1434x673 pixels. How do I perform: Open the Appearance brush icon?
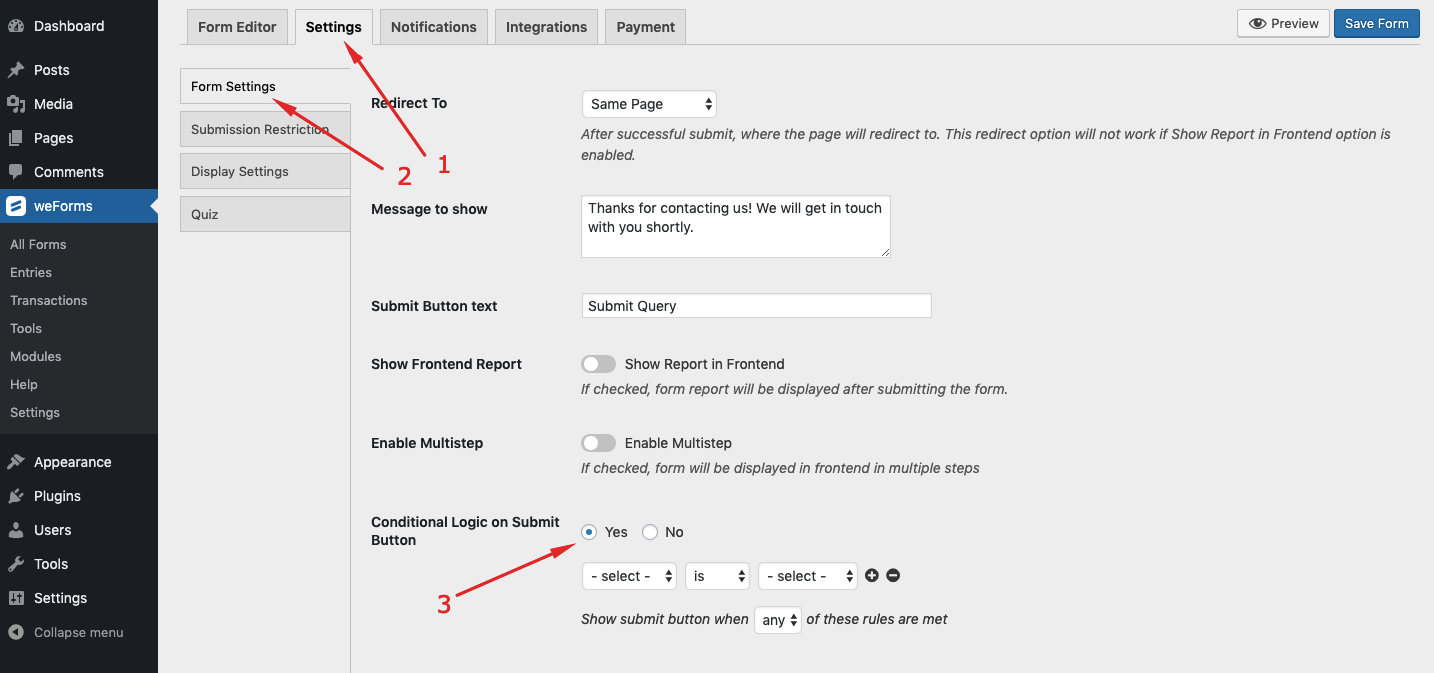17,461
